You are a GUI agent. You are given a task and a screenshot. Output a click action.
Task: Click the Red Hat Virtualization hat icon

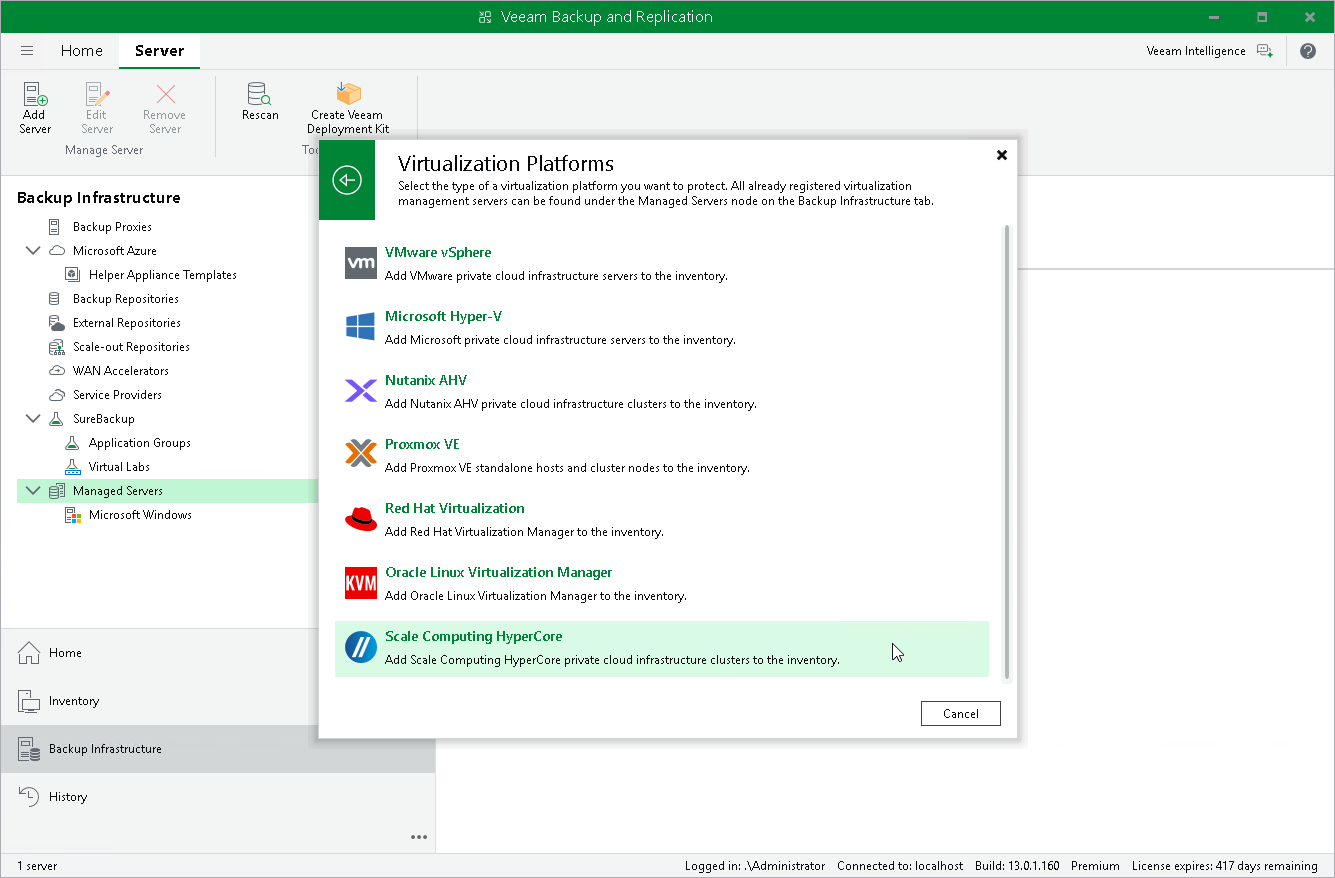[361, 519]
